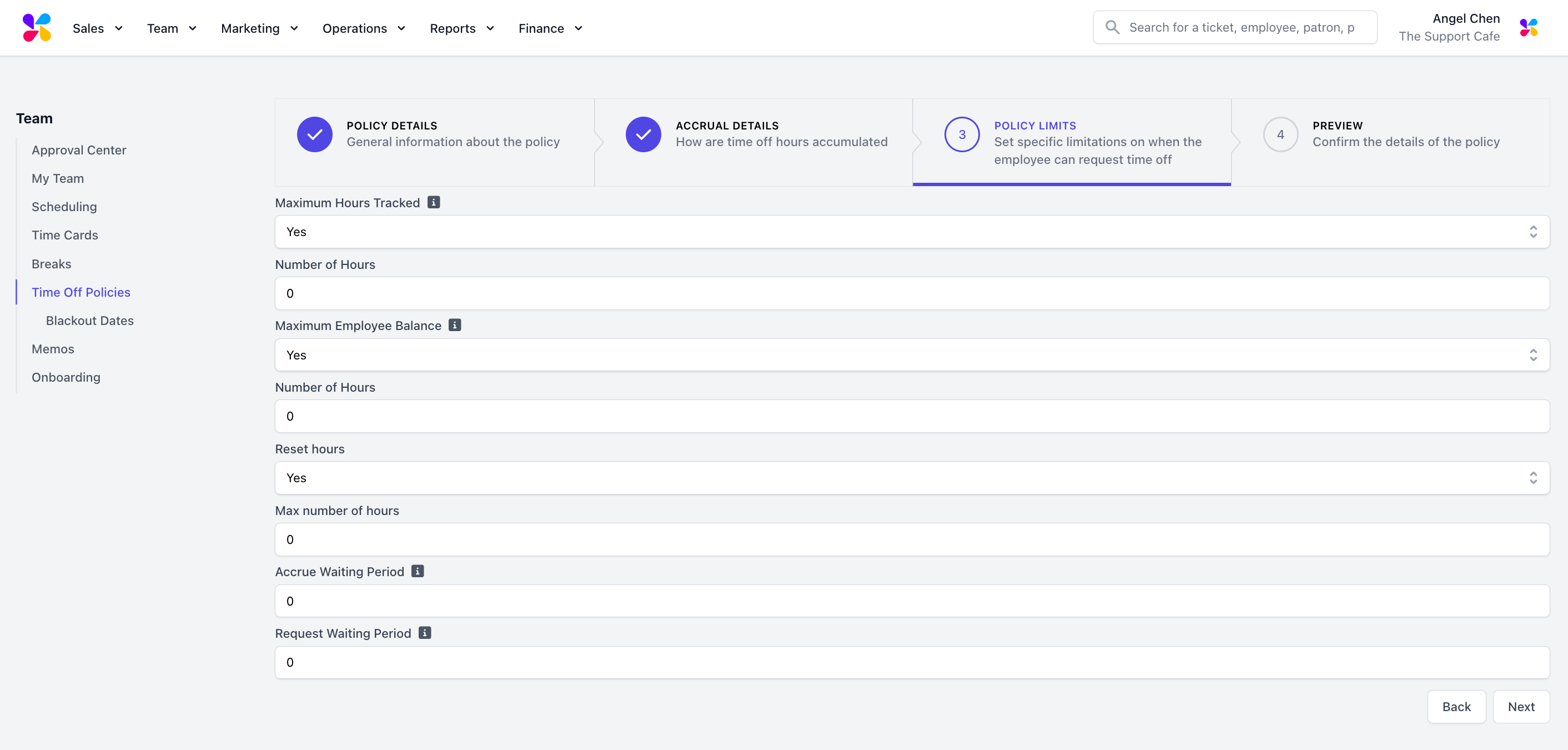The height and width of the screenshot is (750, 1568).
Task: Focus the Accrue Waiting Period field
Action: pos(912,601)
